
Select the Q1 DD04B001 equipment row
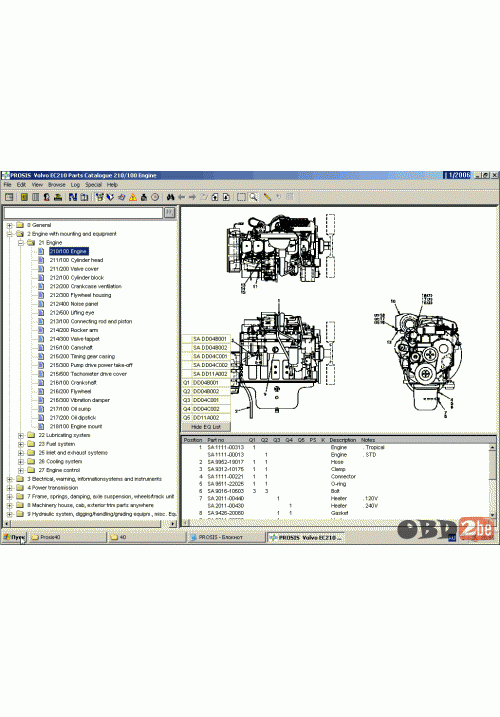(206, 383)
